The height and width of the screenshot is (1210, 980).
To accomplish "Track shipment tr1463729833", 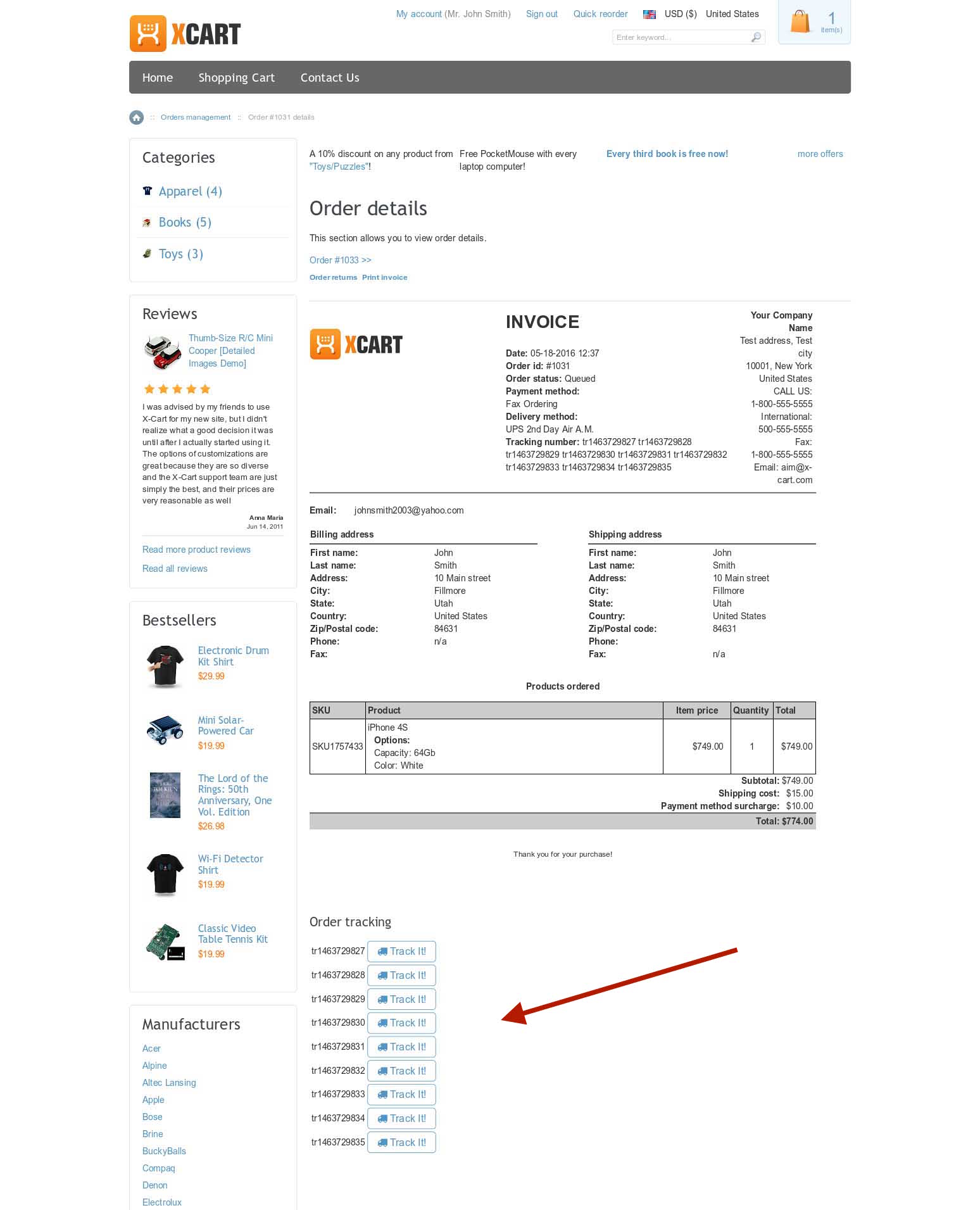I will [x=401, y=1094].
